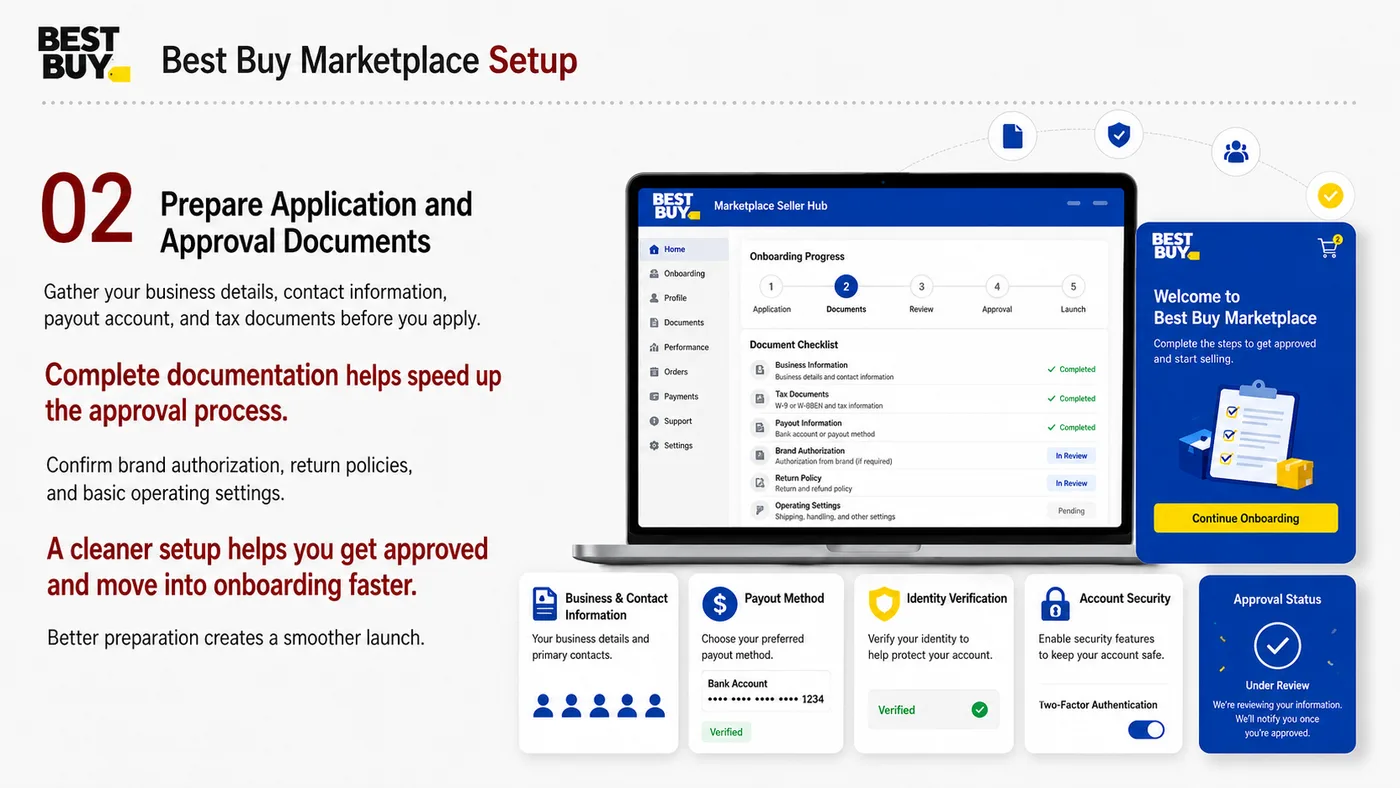
Task: Open Onboarding in the sidebar
Action: [684, 273]
